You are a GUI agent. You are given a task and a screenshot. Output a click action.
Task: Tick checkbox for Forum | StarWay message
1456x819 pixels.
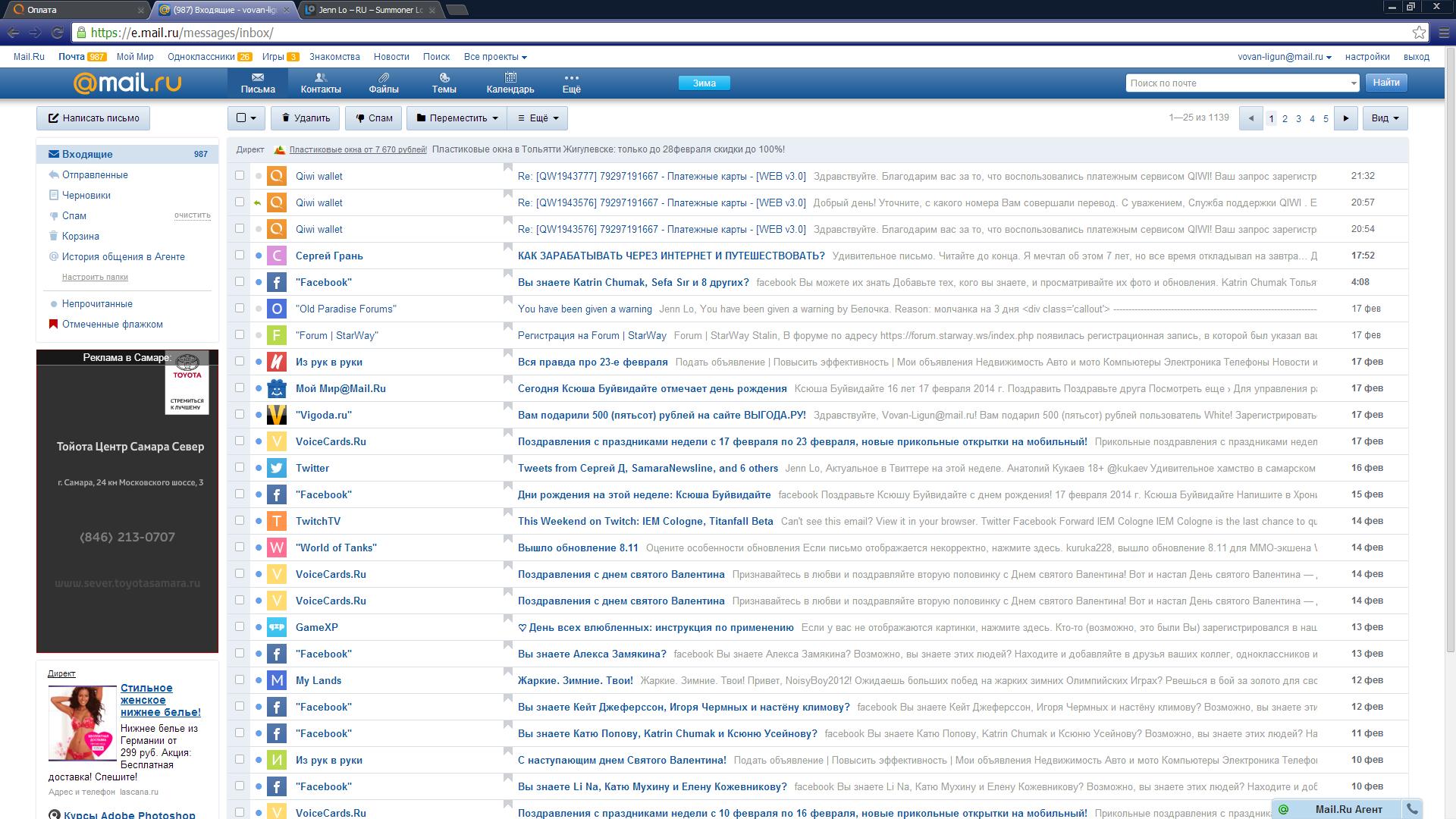point(240,334)
